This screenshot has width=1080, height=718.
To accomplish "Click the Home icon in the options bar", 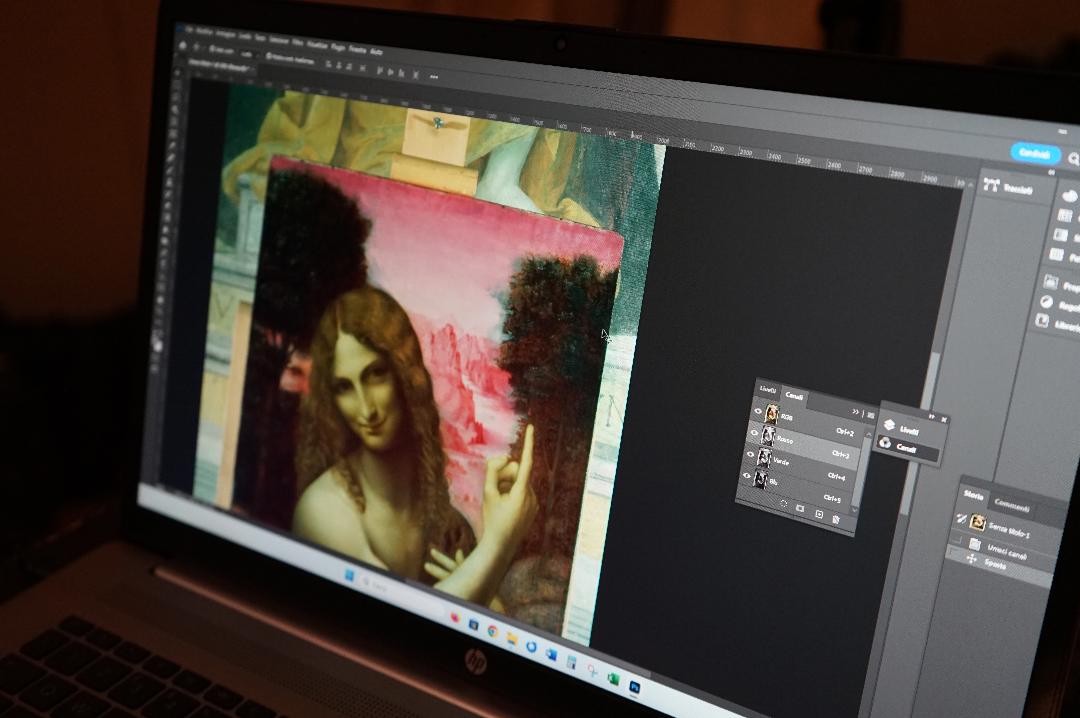I will tap(183, 45).
